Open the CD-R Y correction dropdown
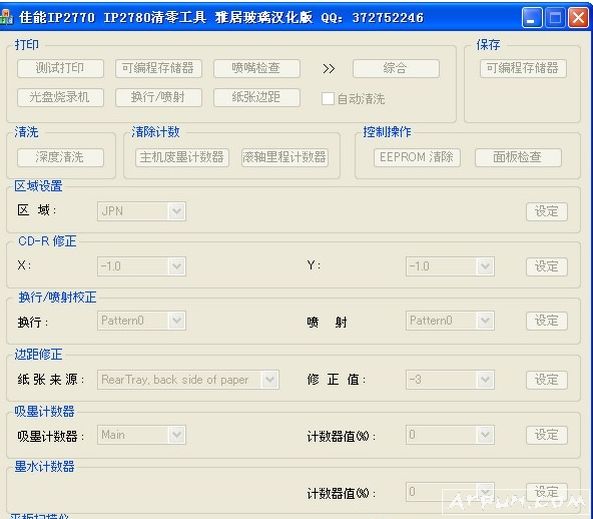 point(450,266)
